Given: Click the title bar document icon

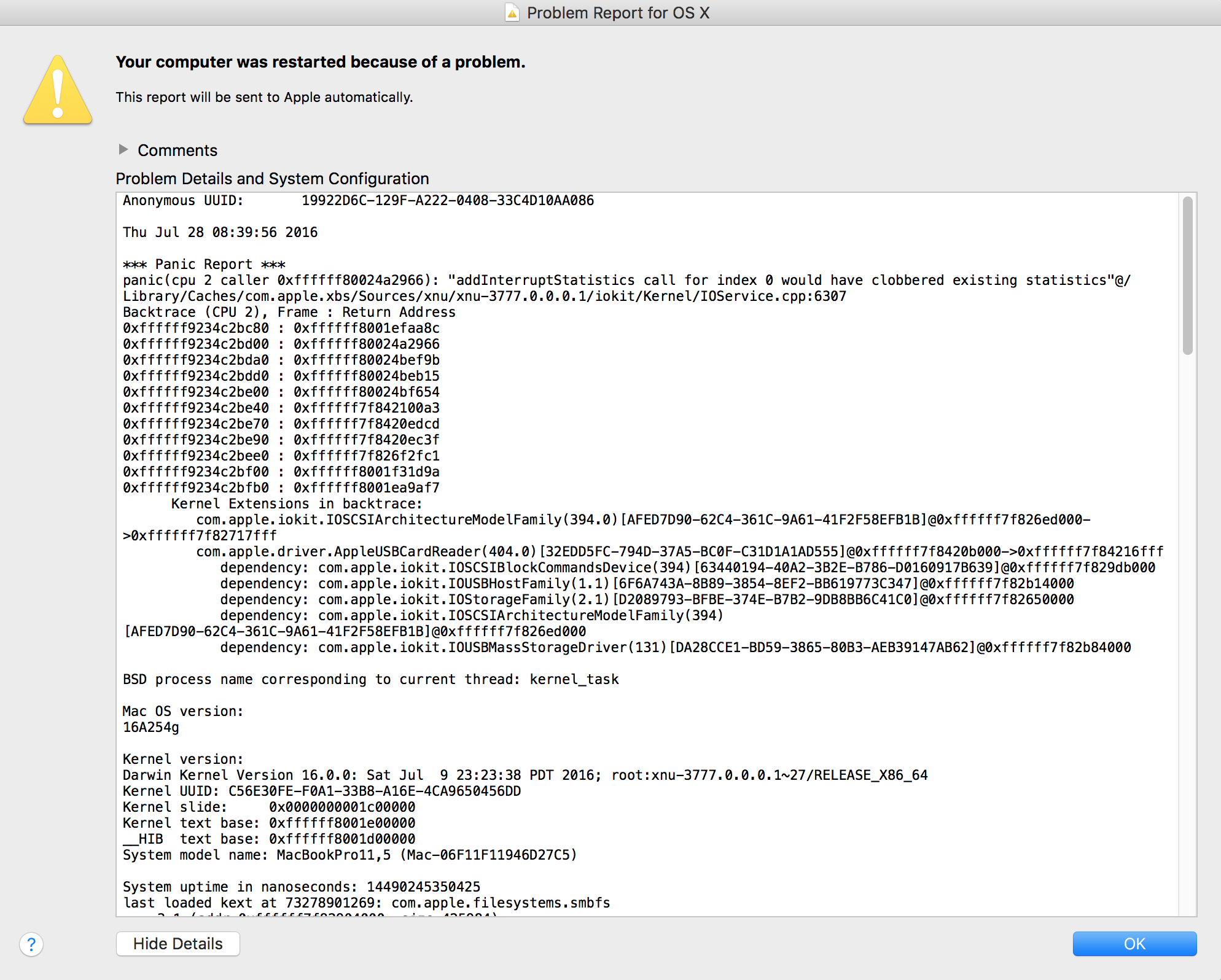Looking at the screenshot, I should pyautogui.click(x=512, y=12).
